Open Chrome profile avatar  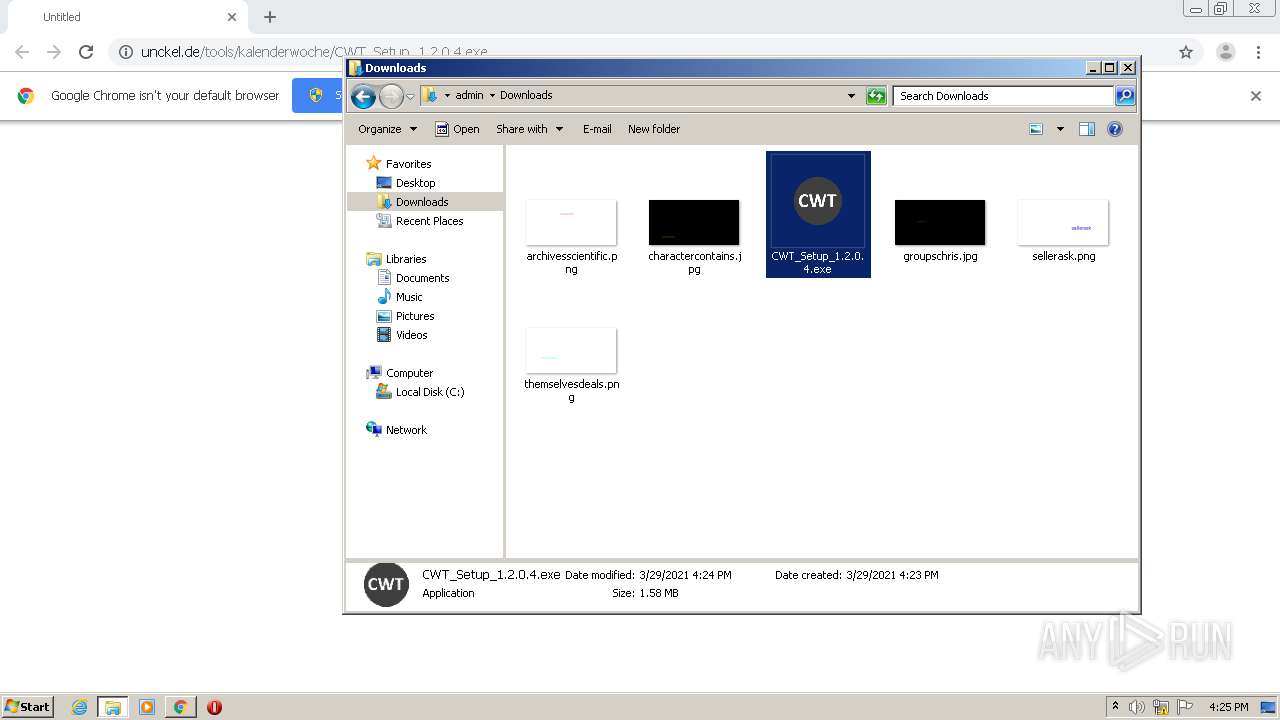[x=1225, y=52]
